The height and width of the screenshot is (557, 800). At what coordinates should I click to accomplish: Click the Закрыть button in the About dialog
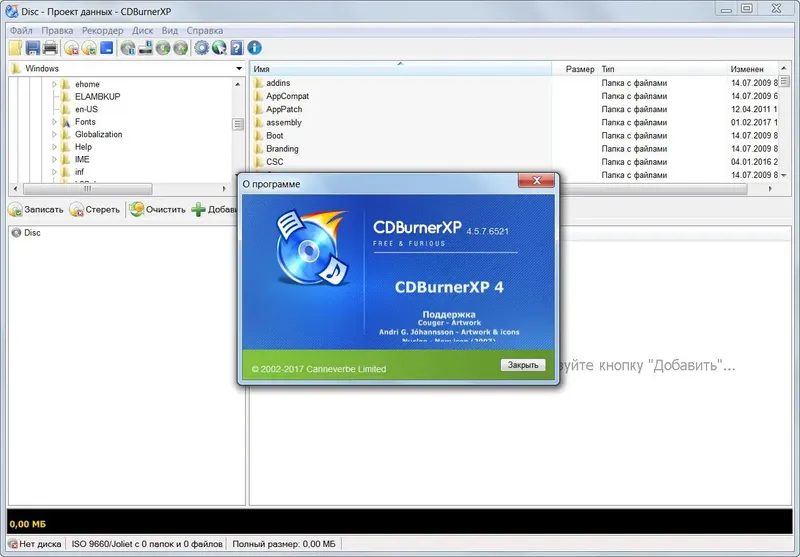pyautogui.click(x=523, y=365)
